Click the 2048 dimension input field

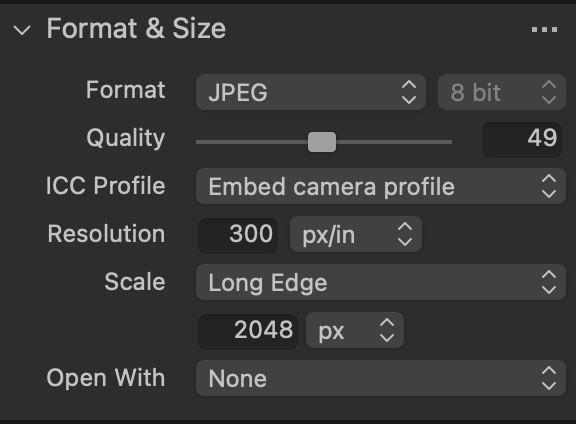[x=248, y=330]
